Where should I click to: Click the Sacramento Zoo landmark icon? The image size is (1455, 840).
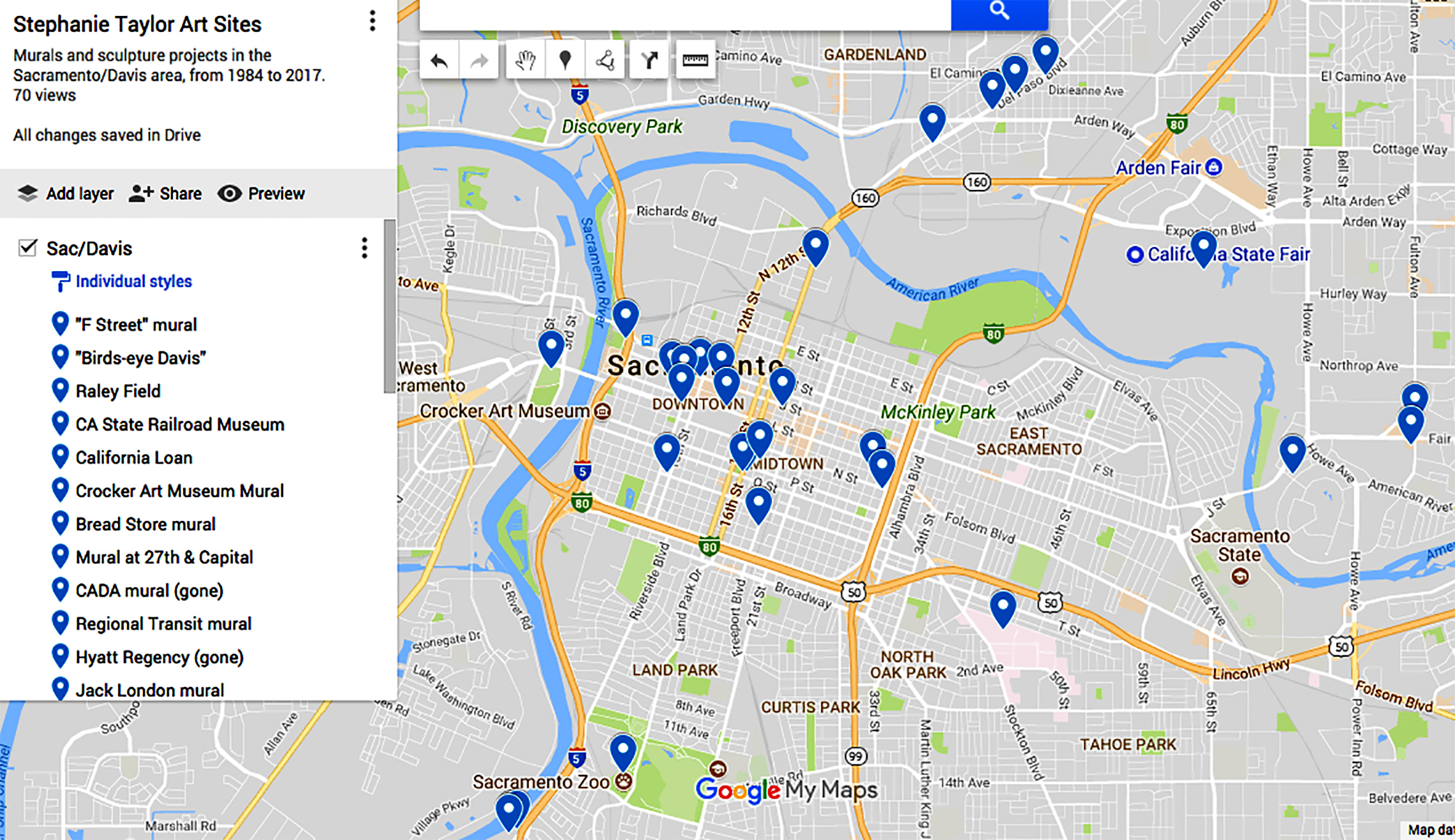[623, 781]
